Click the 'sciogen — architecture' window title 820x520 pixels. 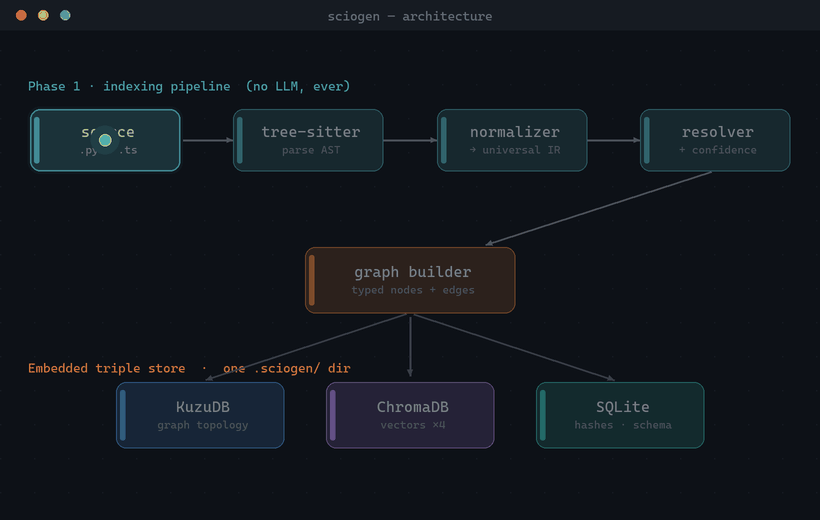(409, 16)
